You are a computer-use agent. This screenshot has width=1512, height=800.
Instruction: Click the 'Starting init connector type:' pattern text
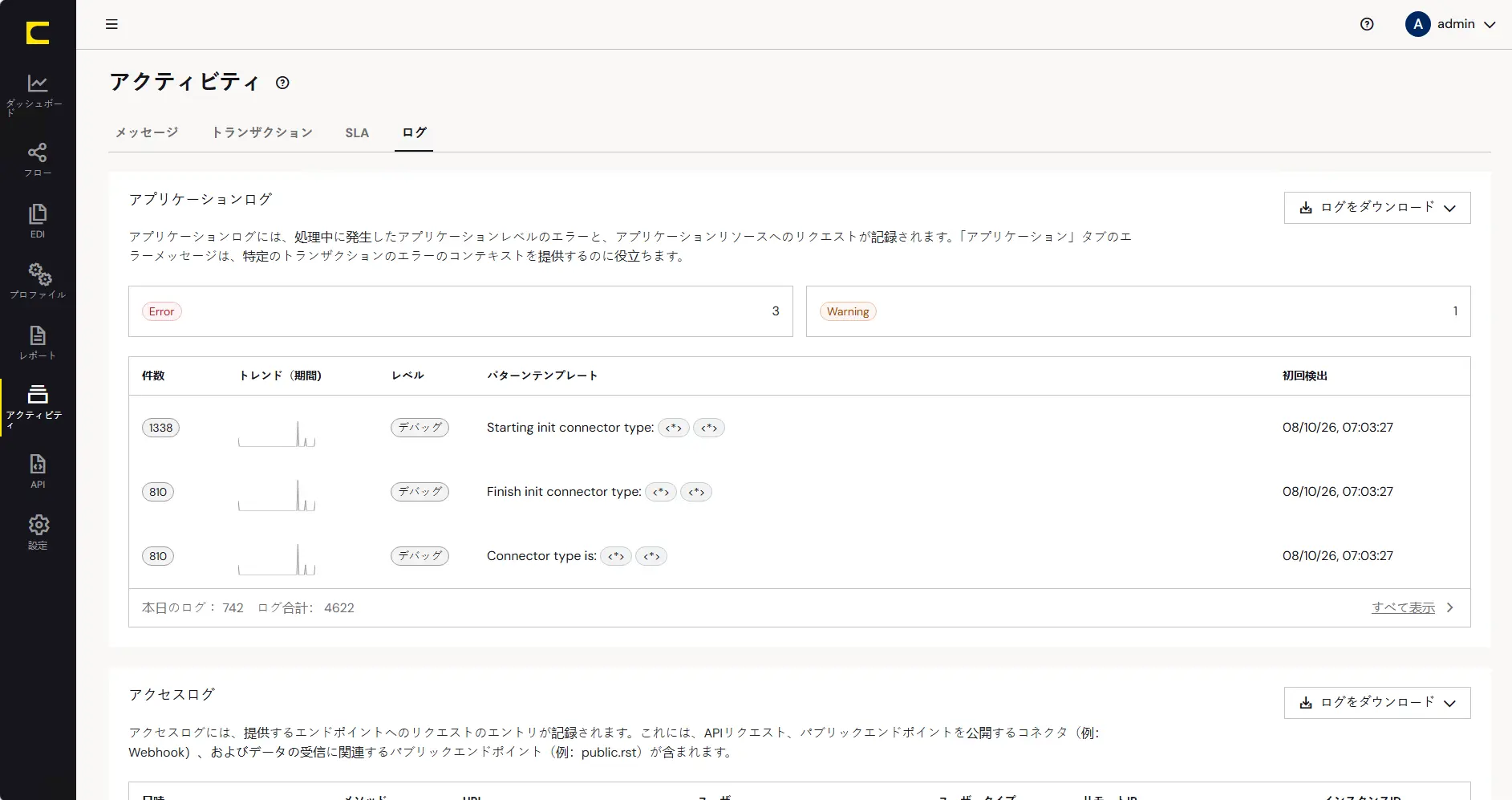coord(570,428)
